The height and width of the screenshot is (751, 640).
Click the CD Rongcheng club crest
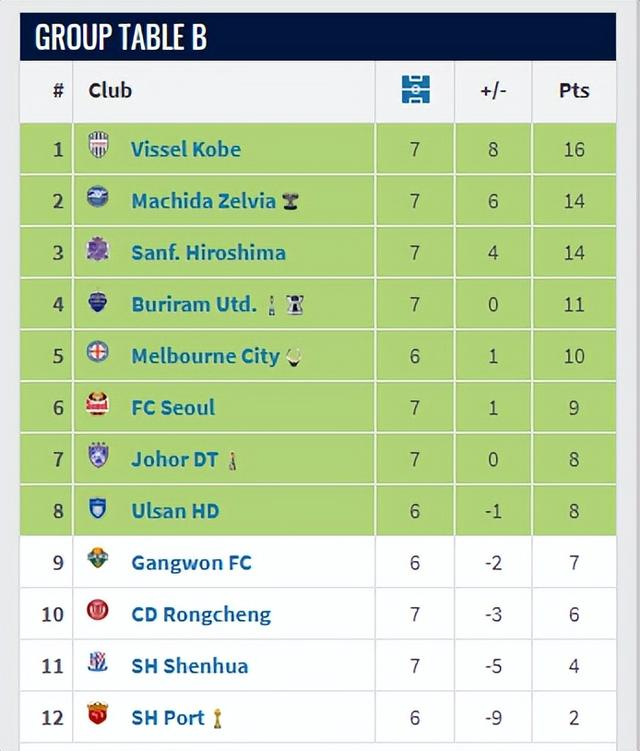tap(98, 612)
